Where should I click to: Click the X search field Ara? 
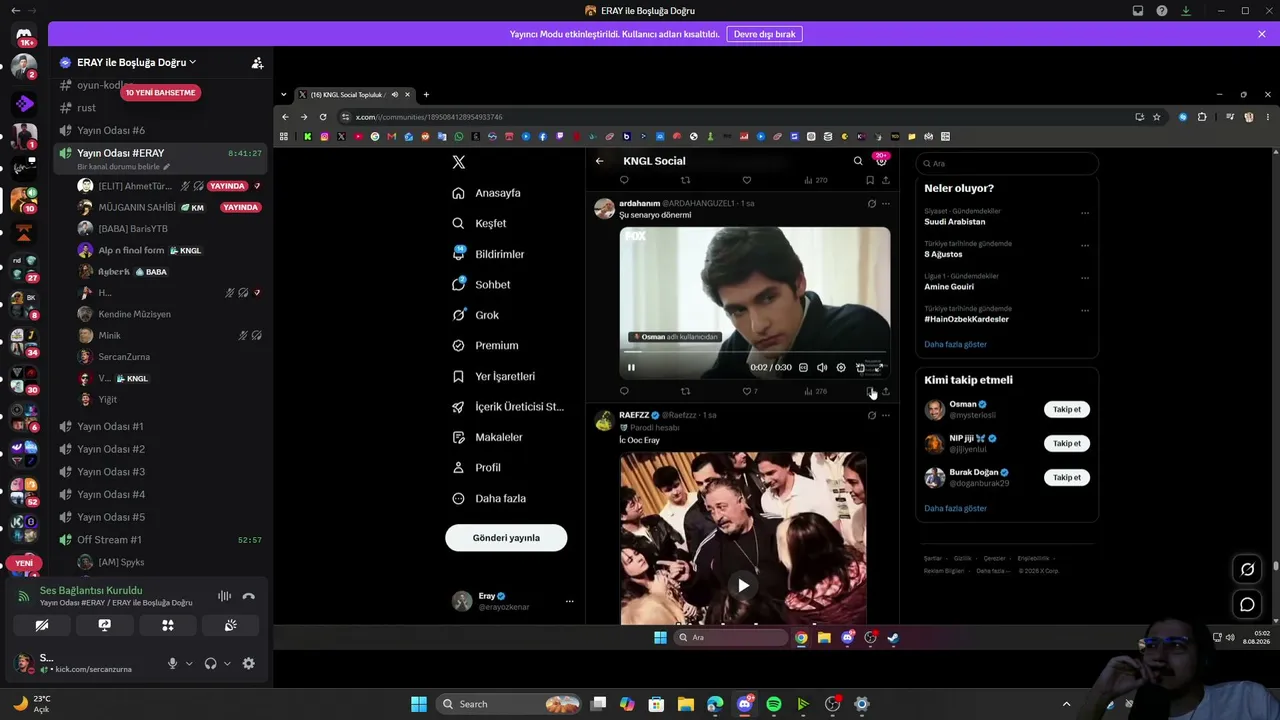tap(1007, 163)
